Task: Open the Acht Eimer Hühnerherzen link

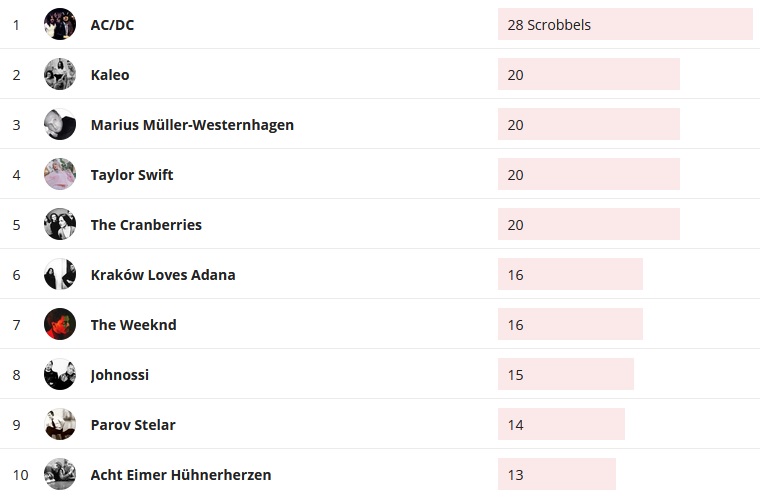Action: click(181, 475)
